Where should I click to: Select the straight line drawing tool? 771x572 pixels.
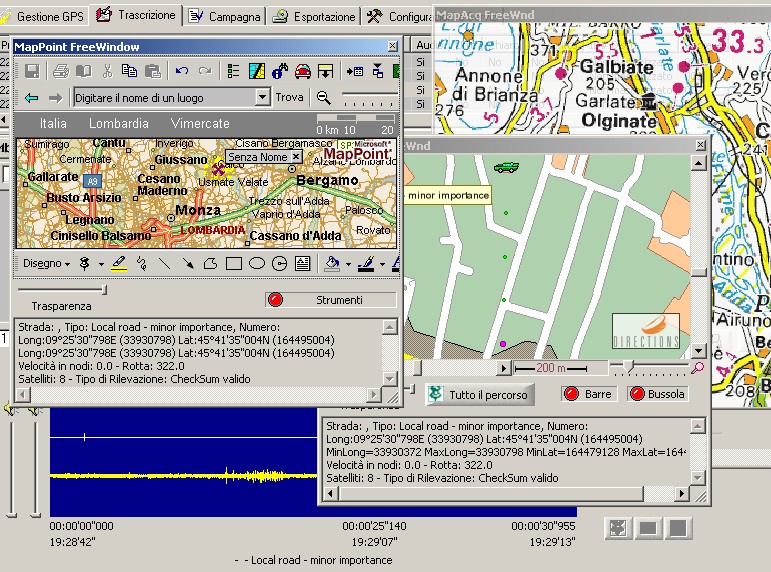pyautogui.click(x=164, y=264)
